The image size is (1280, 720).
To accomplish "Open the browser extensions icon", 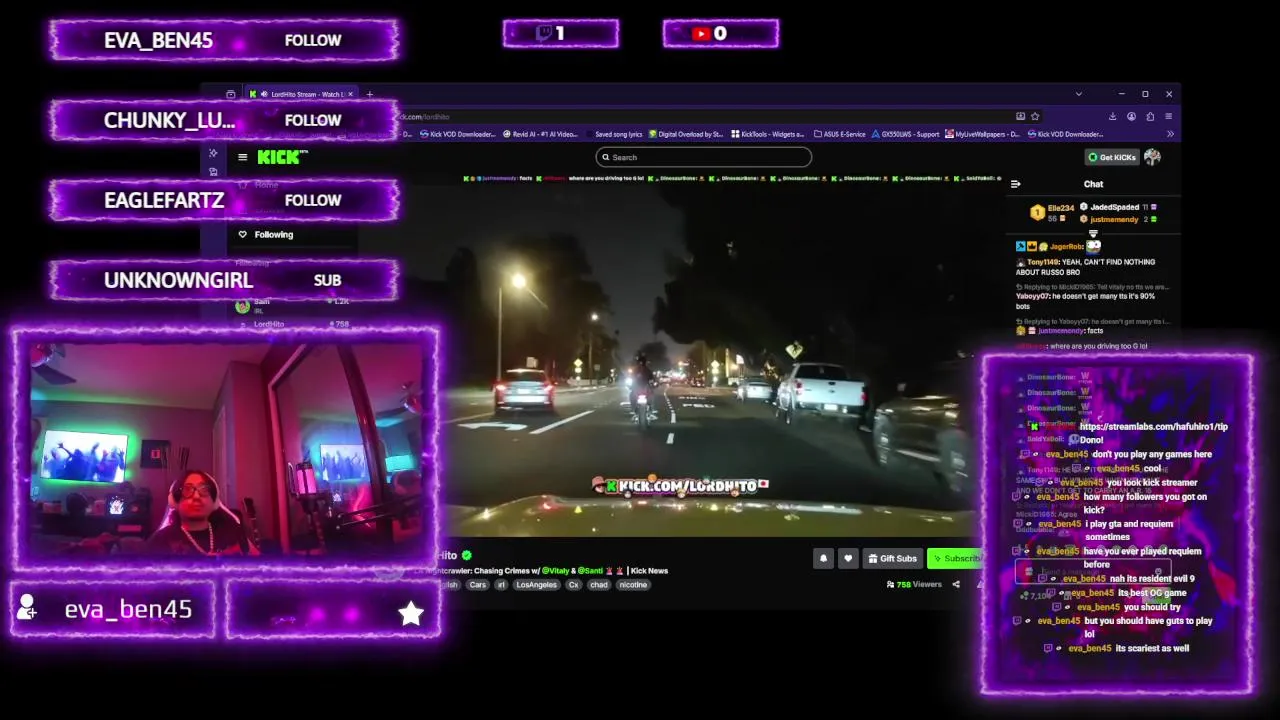I will [x=1150, y=116].
